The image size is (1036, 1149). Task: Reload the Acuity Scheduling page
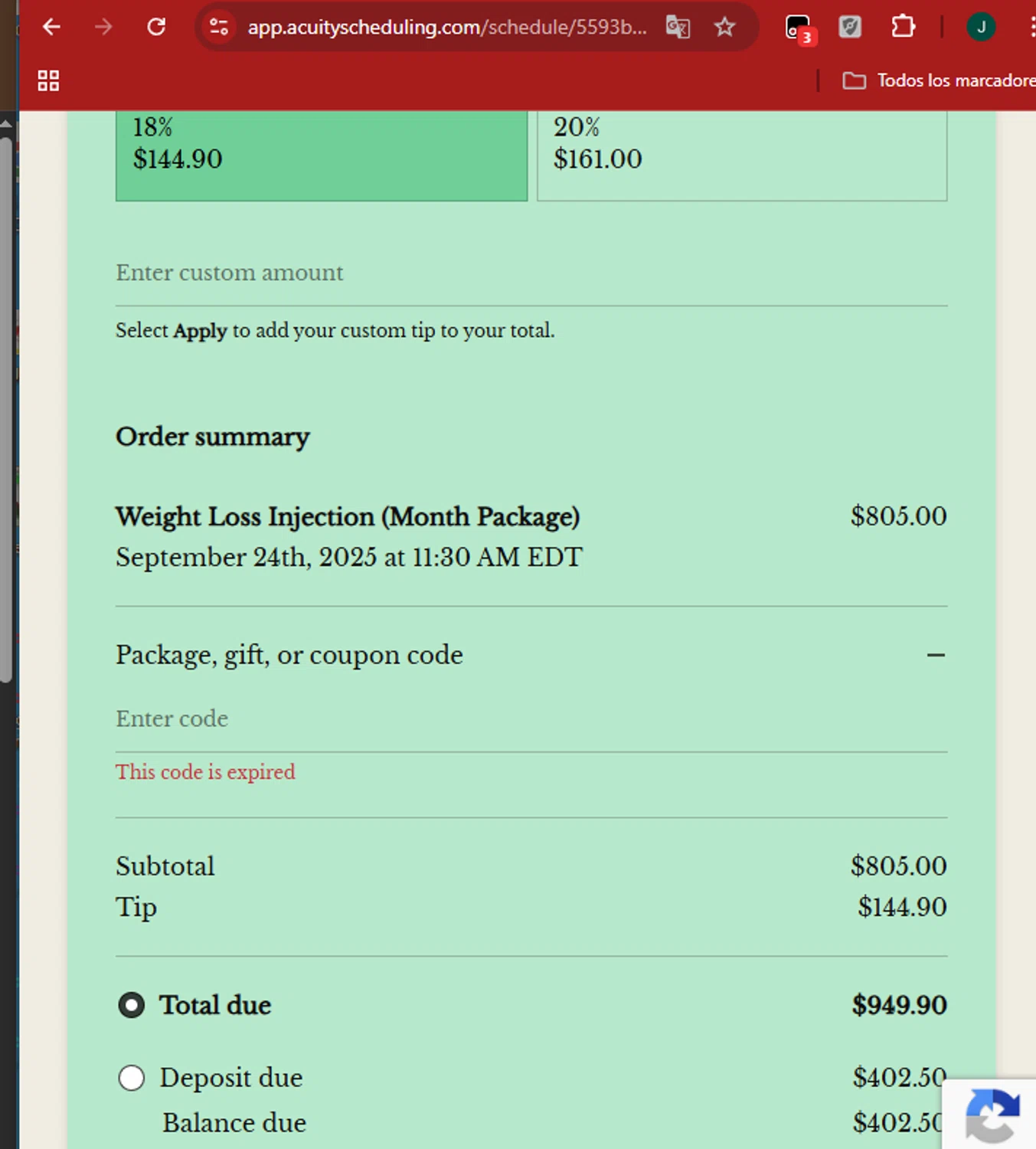(156, 28)
